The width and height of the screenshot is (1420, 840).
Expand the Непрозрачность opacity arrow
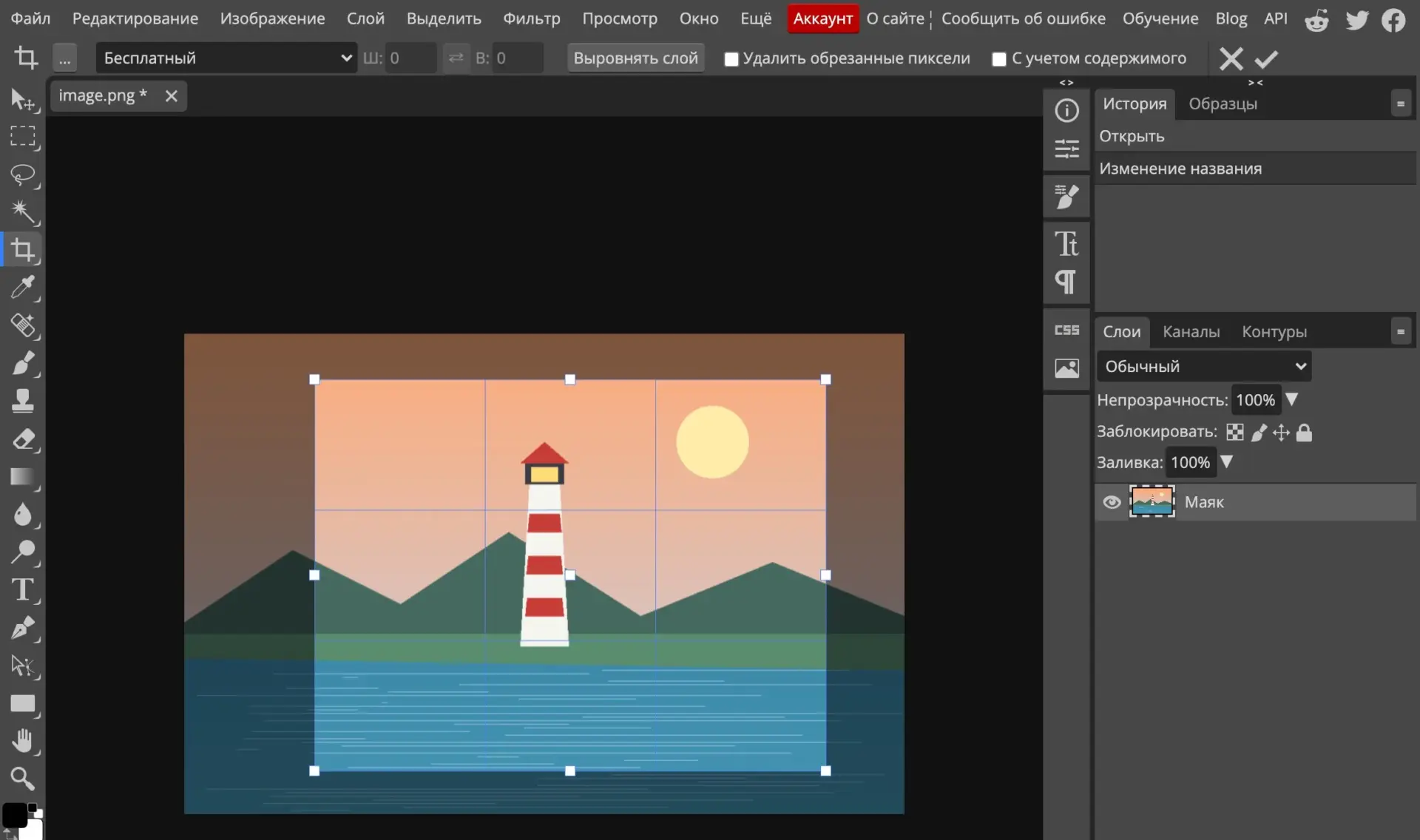coord(1292,399)
